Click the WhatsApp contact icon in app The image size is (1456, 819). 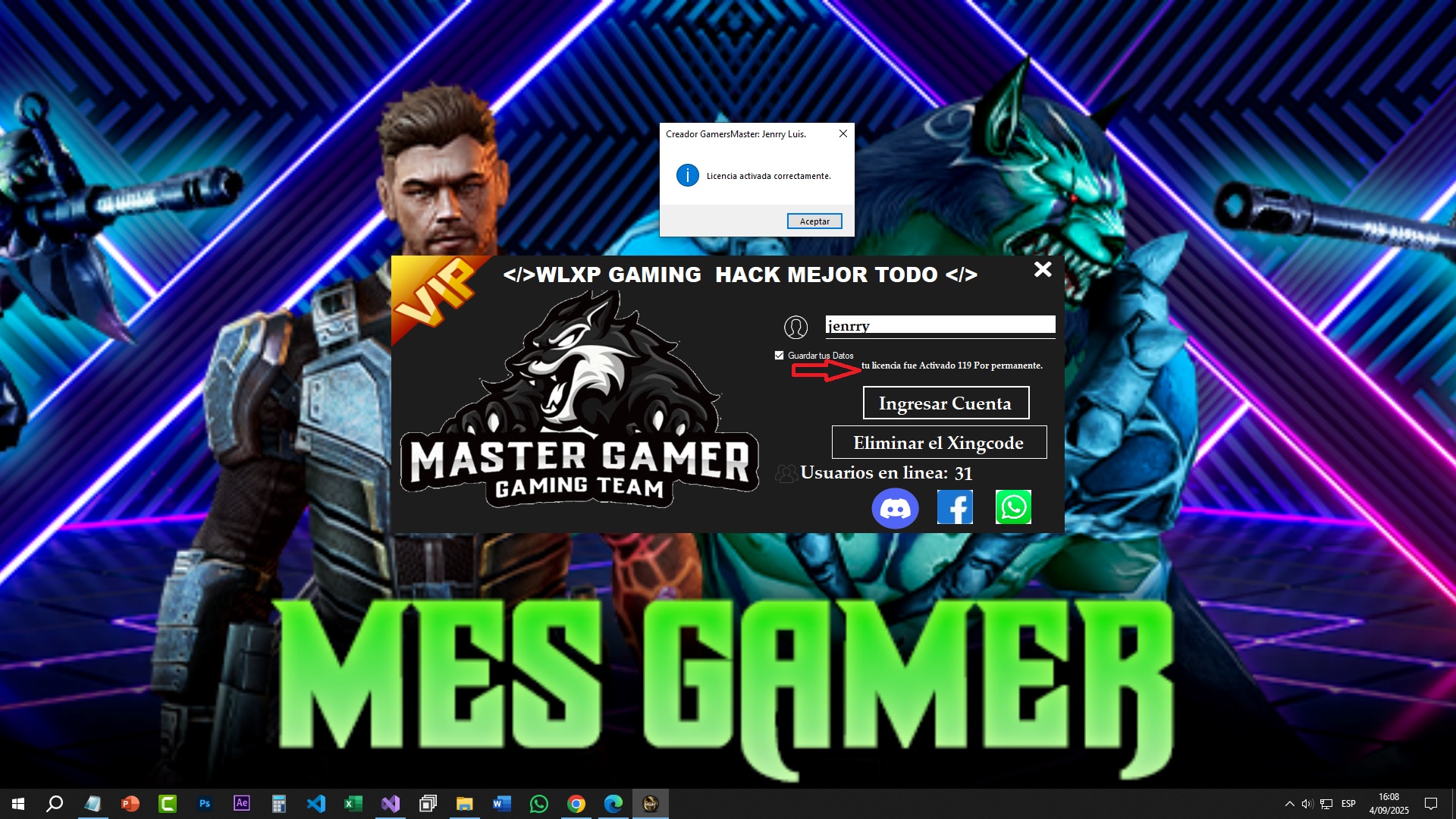tap(1013, 507)
